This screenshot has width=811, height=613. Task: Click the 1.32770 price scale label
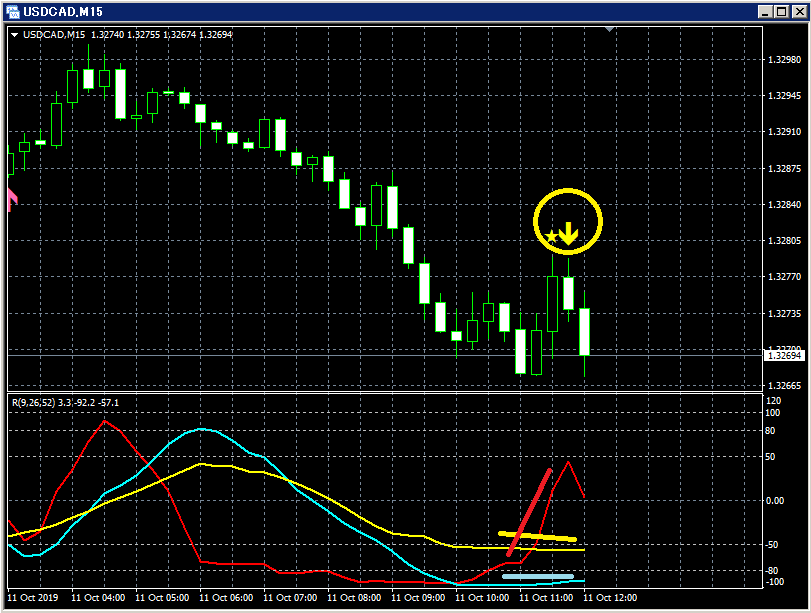click(x=784, y=277)
